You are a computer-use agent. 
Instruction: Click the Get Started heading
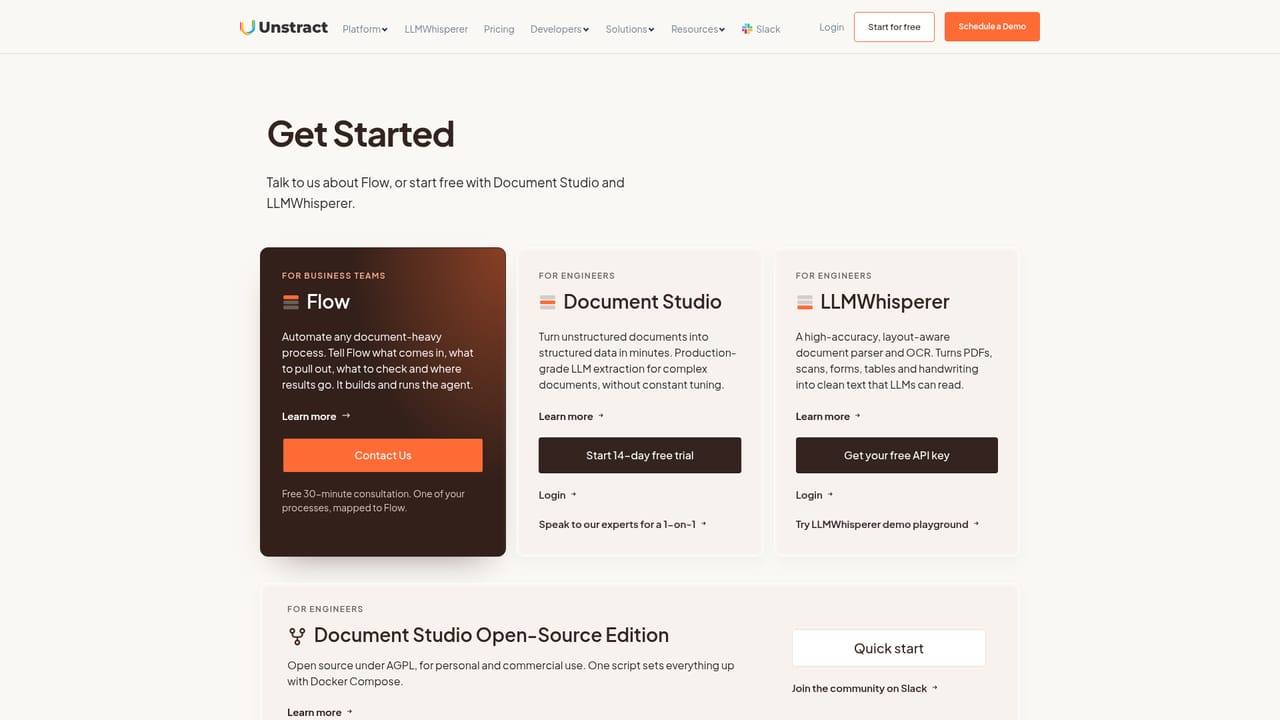pyautogui.click(x=361, y=134)
